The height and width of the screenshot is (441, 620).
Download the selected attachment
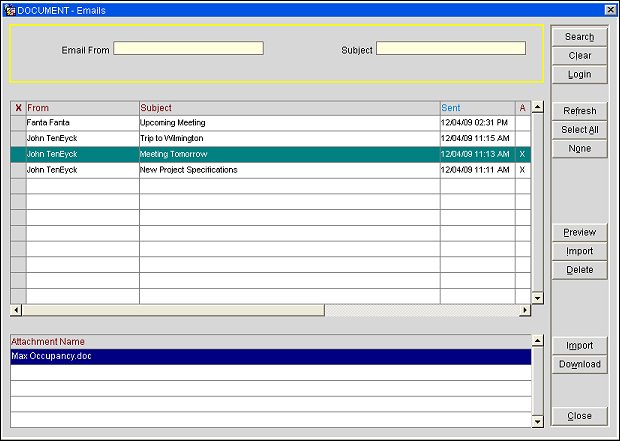point(579,364)
